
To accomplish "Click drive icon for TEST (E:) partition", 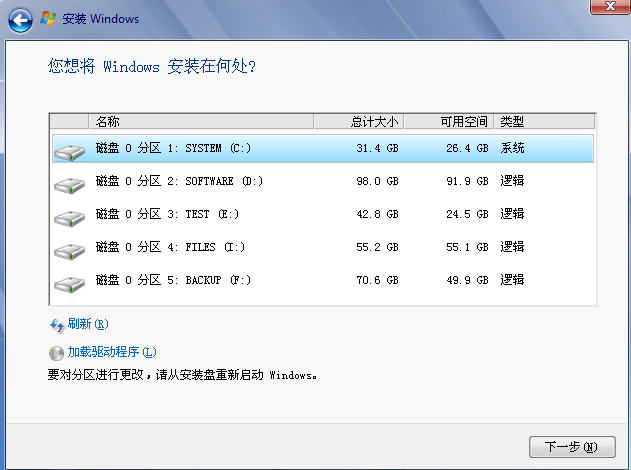I will (70, 216).
